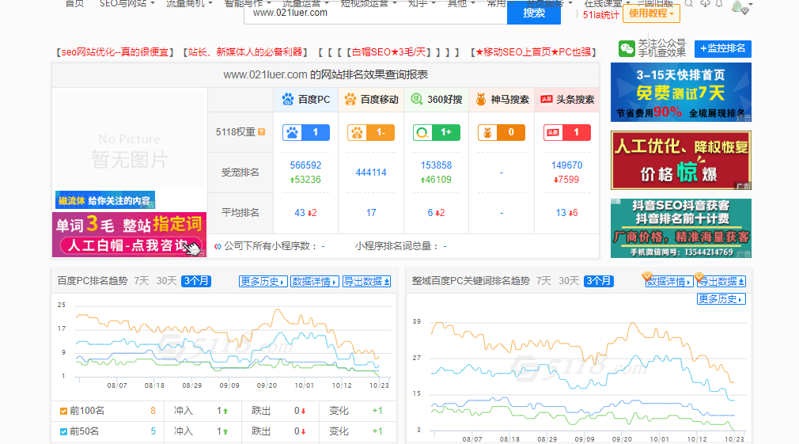Viewport: 799px width, 444px height.
Task: Click the orange count 8 beside 前100名
Action: [x=153, y=411]
